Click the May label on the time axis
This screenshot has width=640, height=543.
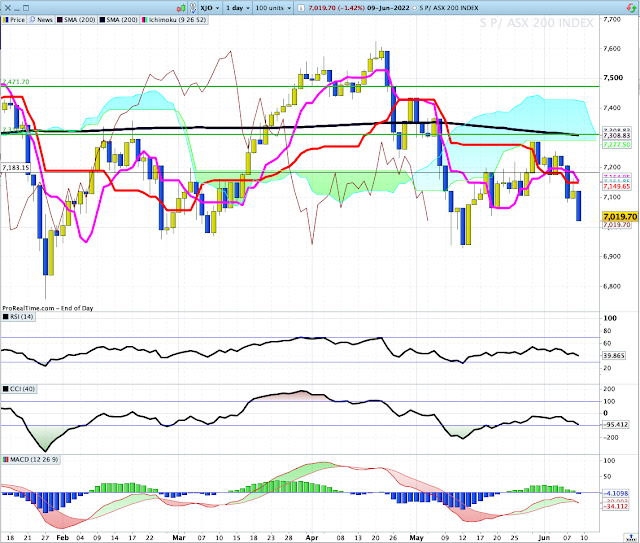click(x=416, y=538)
